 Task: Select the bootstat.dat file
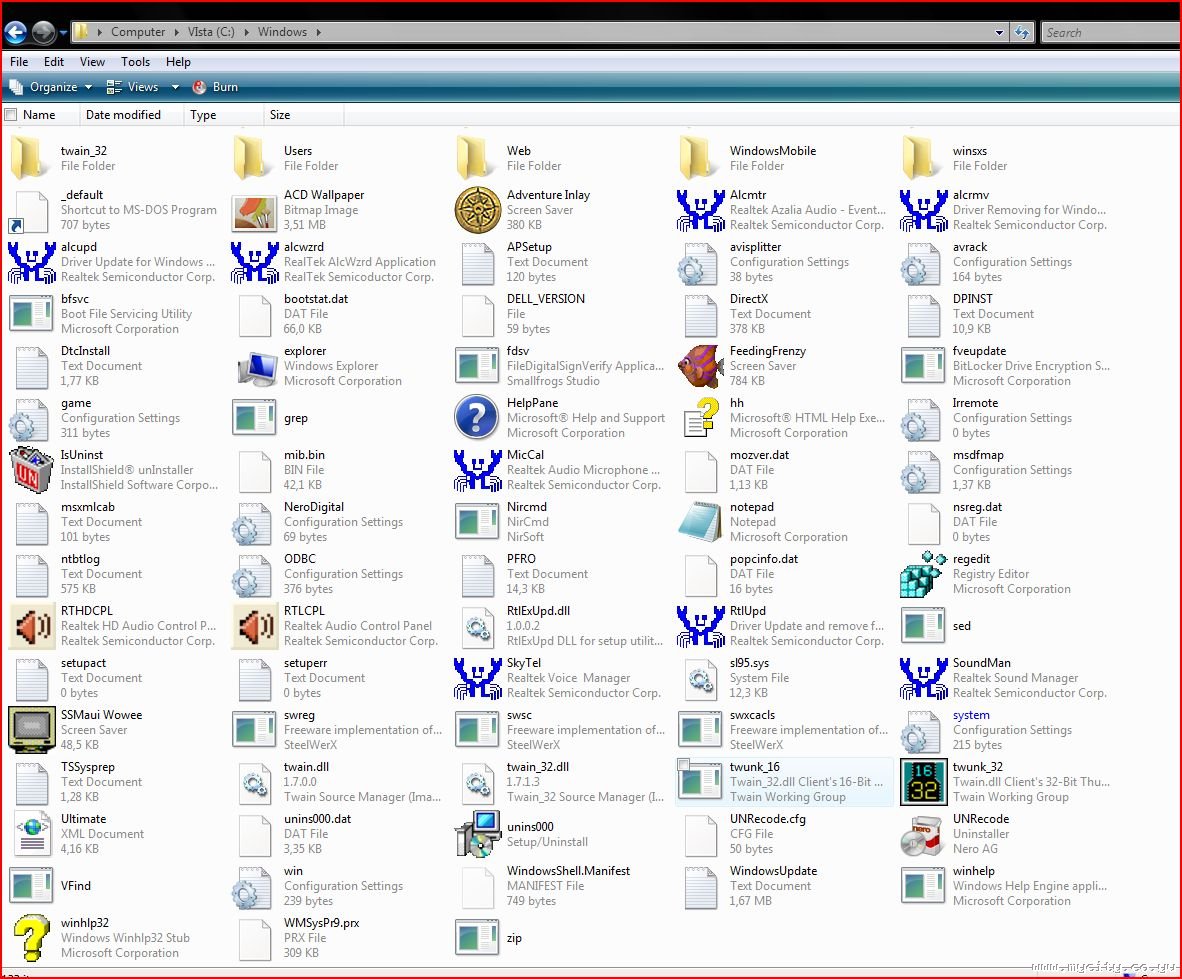click(x=294, y=314)
